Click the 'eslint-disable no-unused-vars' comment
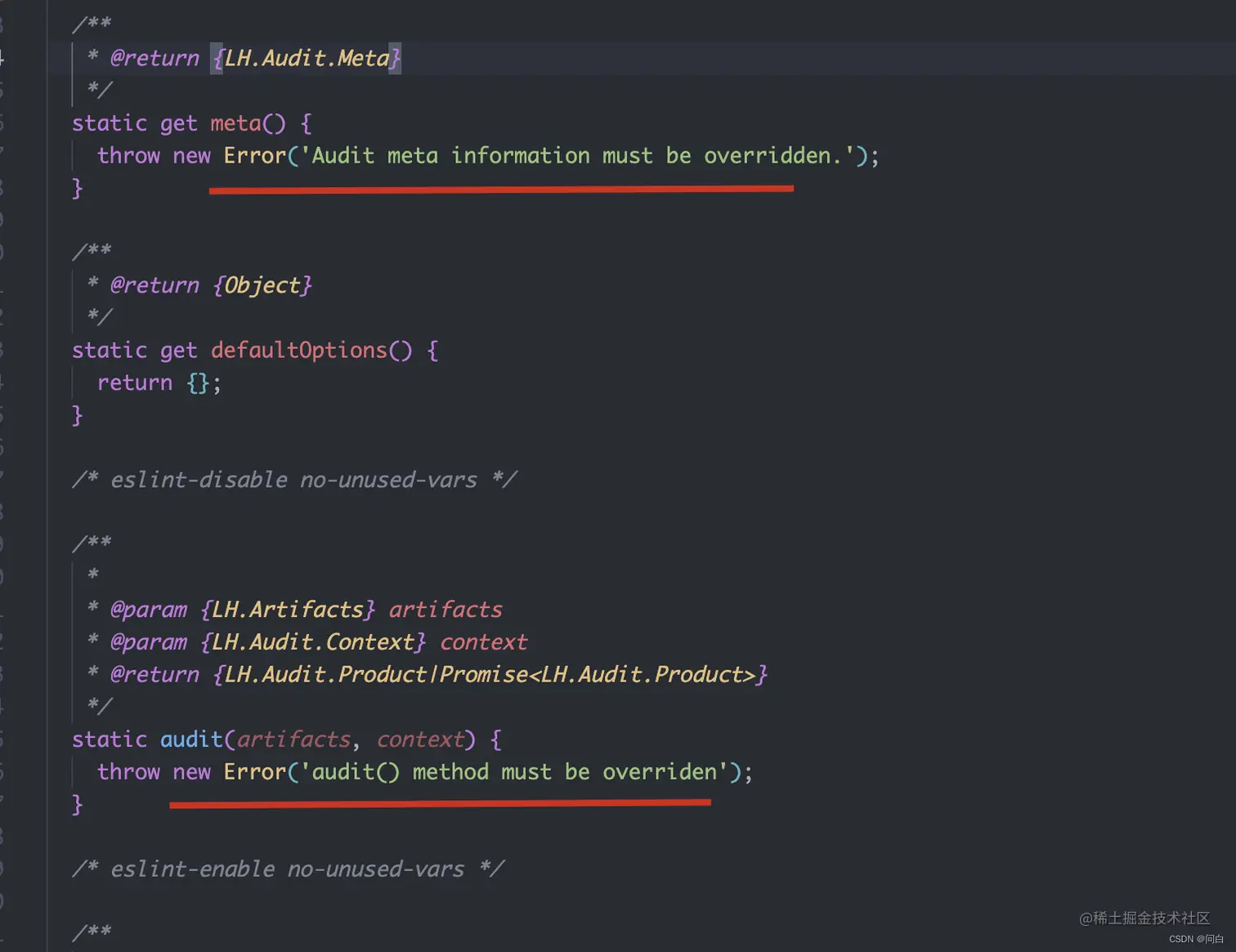 click(294, 480)
